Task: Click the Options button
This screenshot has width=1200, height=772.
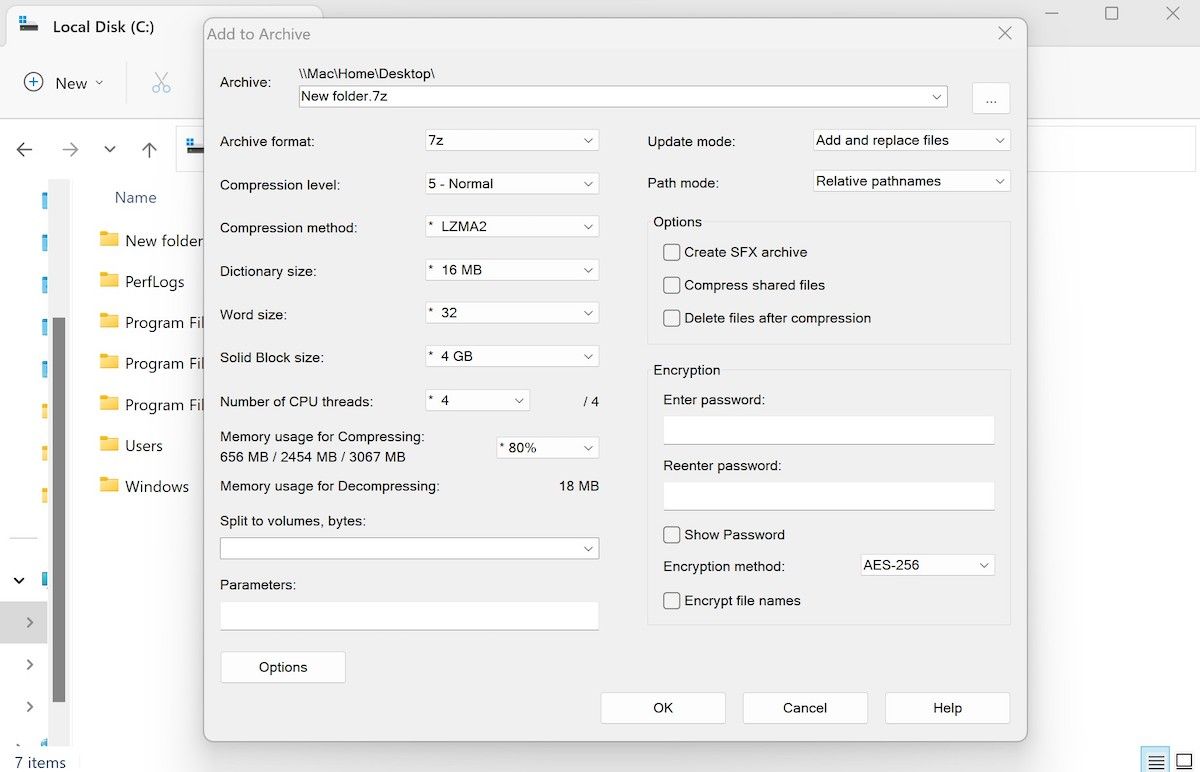Action: (x=283, y=667)
